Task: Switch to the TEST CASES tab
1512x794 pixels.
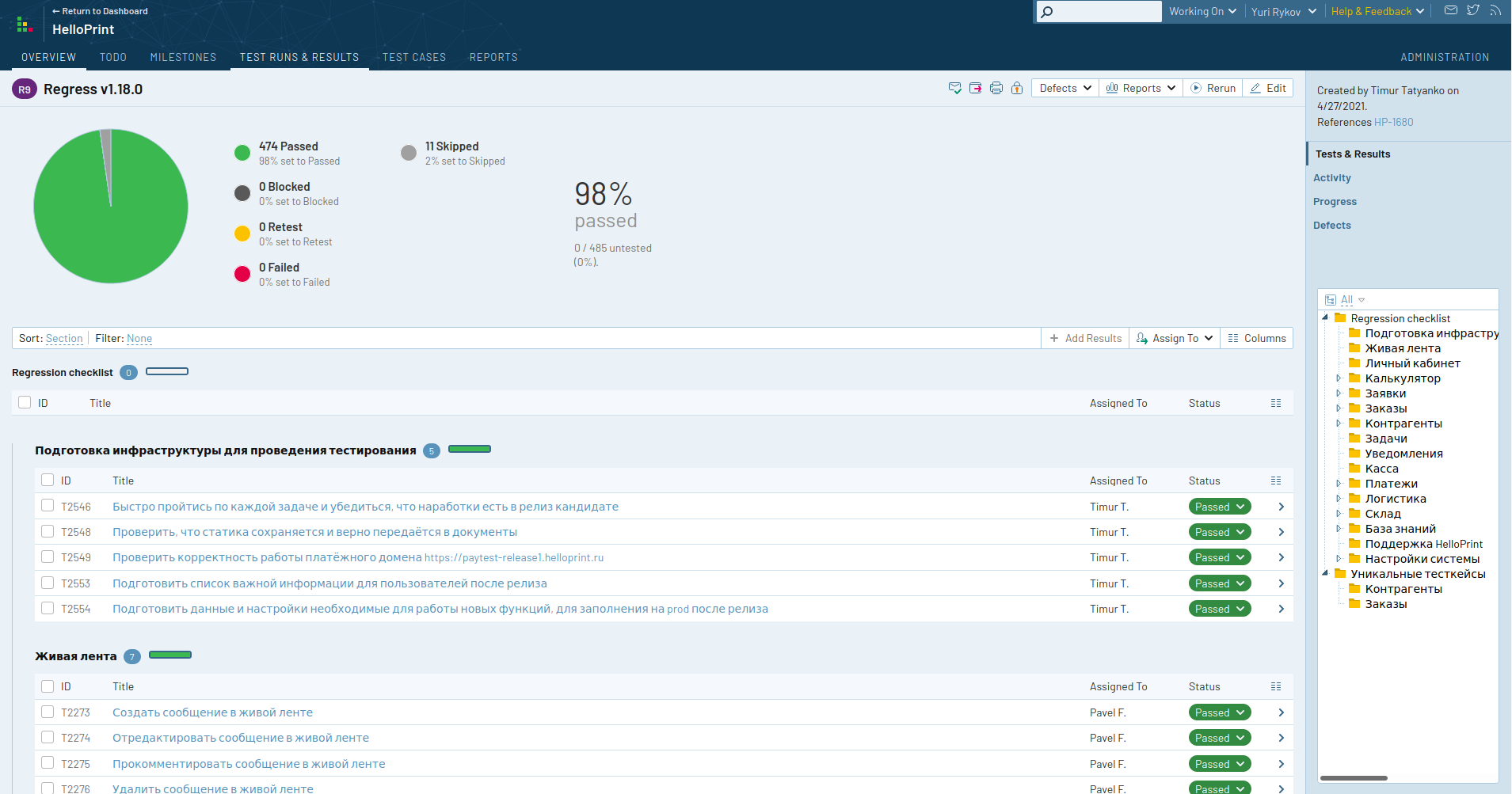Action: coord(414,57)
